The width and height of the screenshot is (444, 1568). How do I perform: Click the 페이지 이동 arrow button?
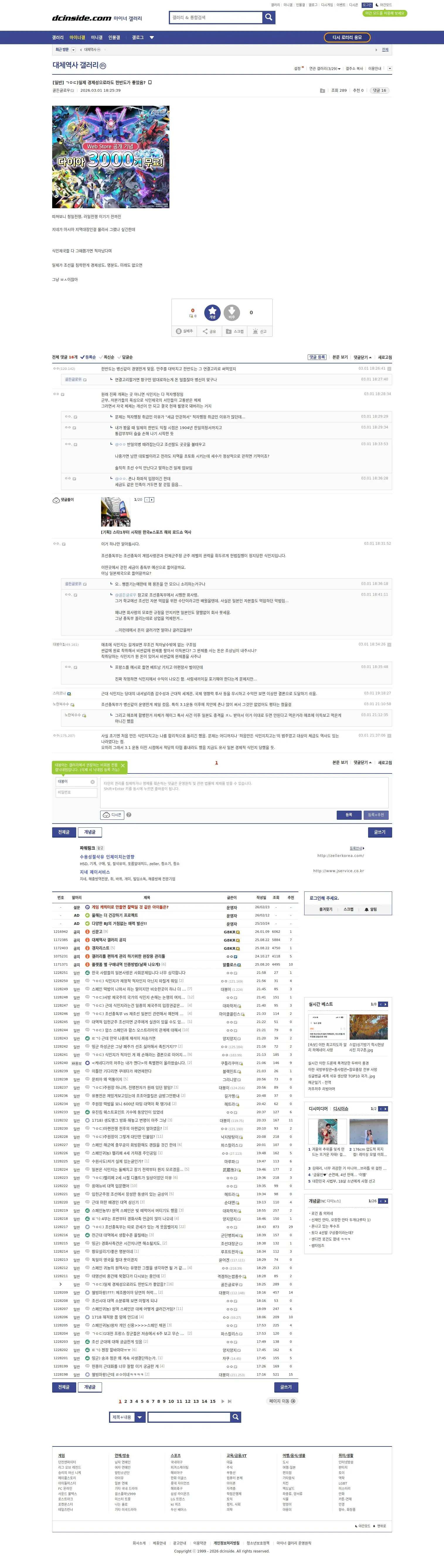pos(283,1401)
